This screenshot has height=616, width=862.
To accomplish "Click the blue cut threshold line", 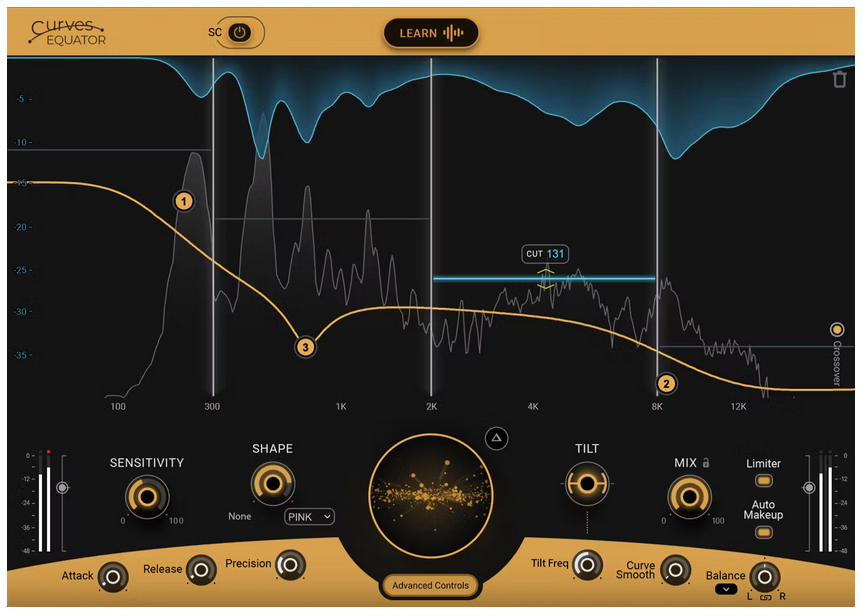I will (x=544, y=279).
